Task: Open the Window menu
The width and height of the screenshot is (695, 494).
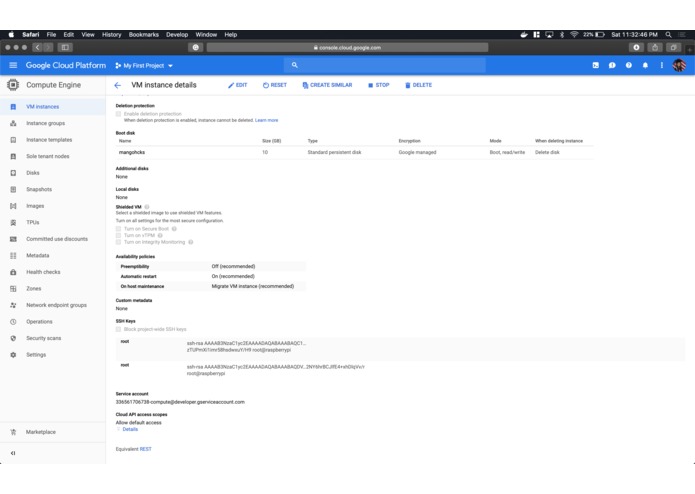Action: (206, 35)
